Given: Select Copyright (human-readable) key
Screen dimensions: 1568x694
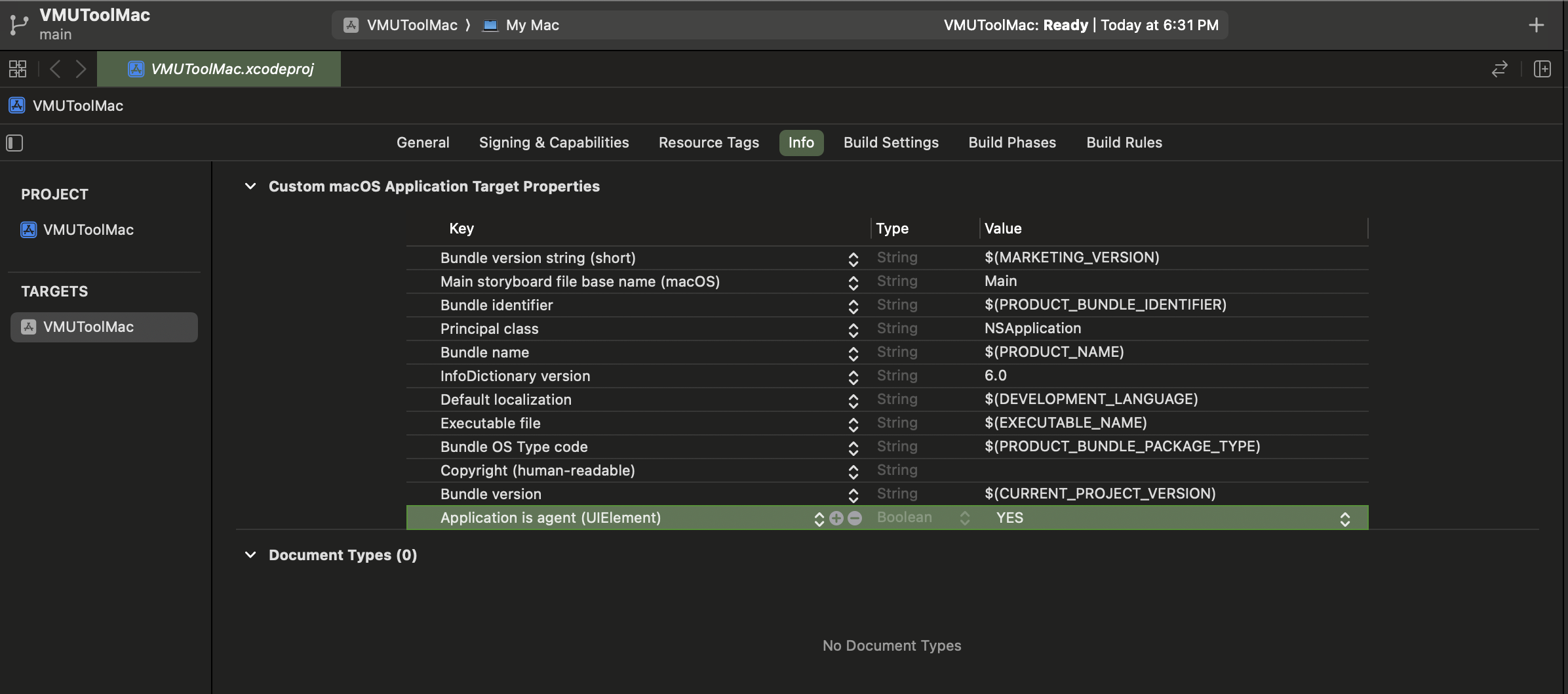Looking at the screenshot, I should pos(538,470).
